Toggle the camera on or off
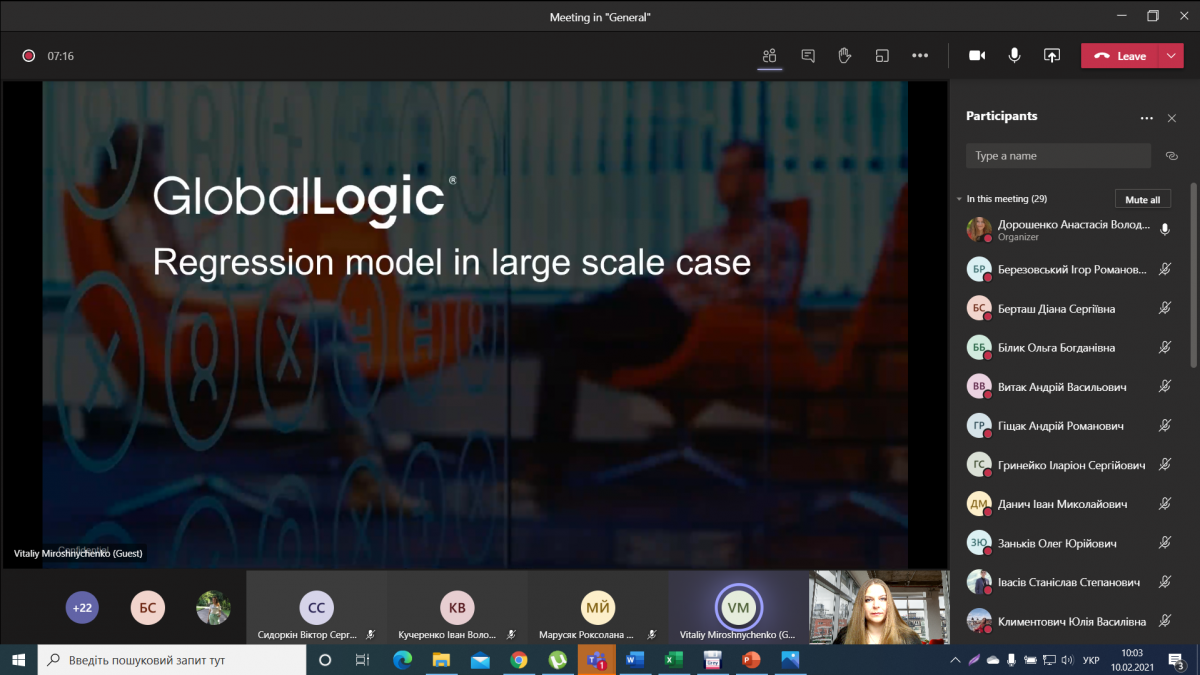Viewport: 1200px width, 675px height. pos(977,56)
